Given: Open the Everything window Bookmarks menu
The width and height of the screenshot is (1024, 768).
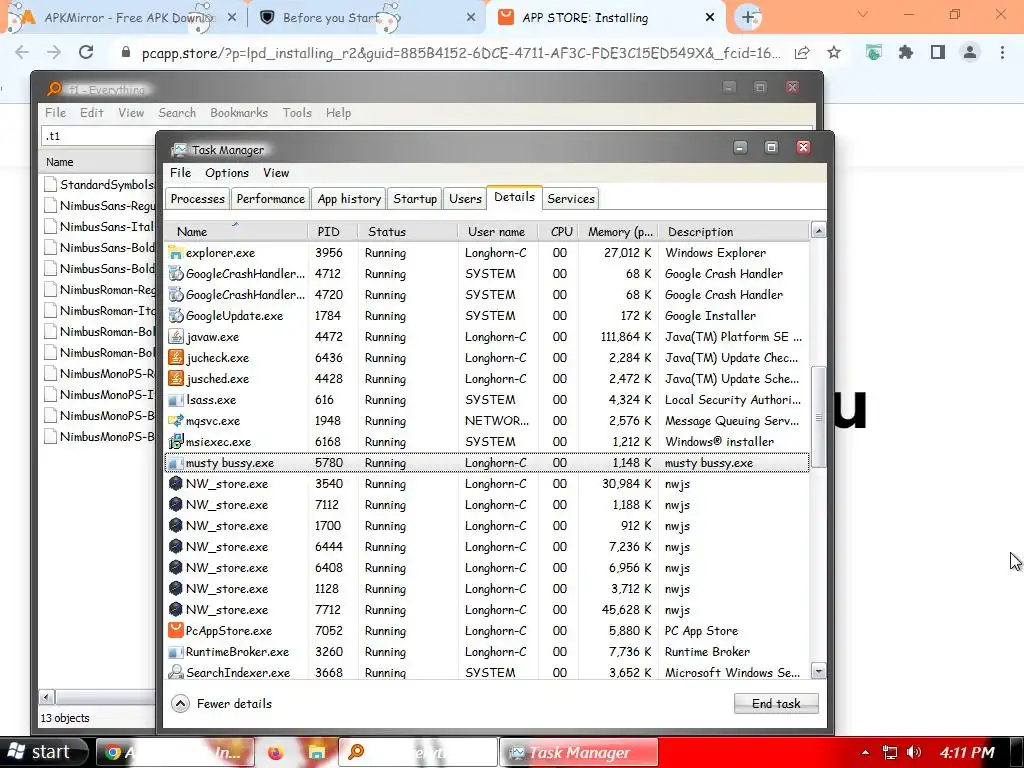Looking at the screenshot, I should pos(239,112).
